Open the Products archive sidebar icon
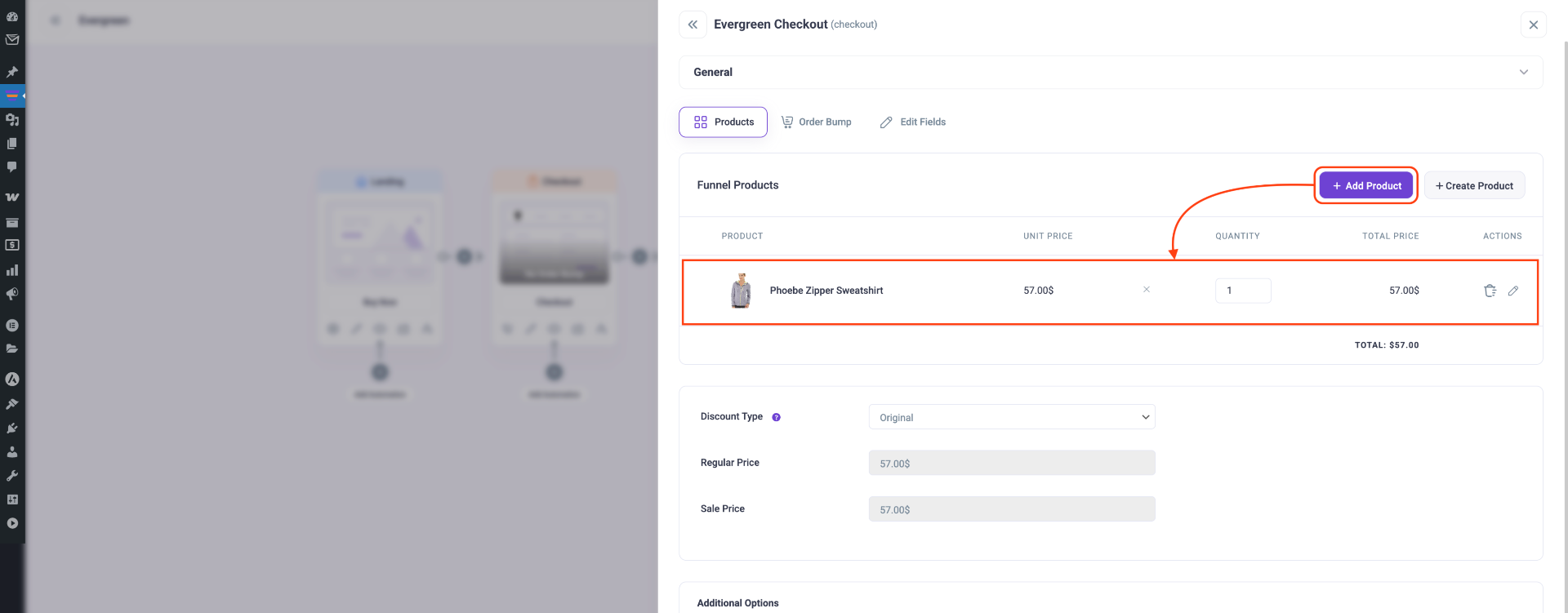Image resolution: width=1568 pixels, height=613 pixels. pos(12,222)
